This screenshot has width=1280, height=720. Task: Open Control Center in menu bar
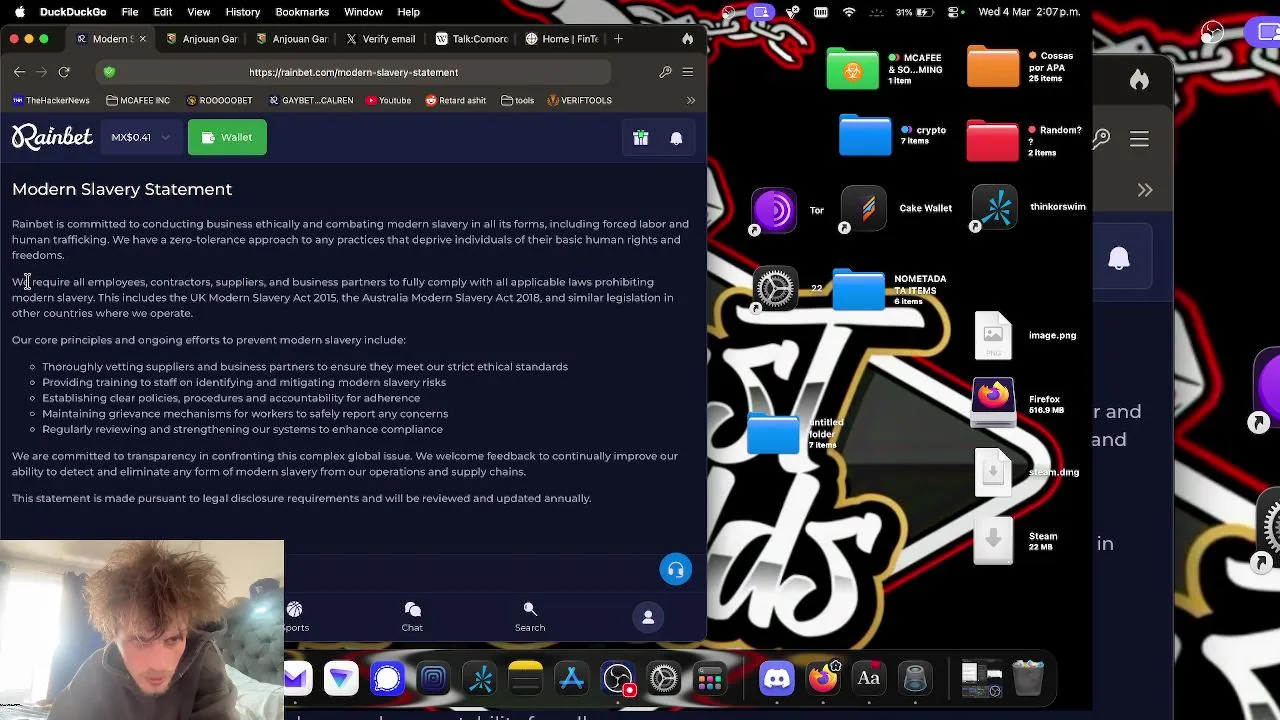pos(955,12)
